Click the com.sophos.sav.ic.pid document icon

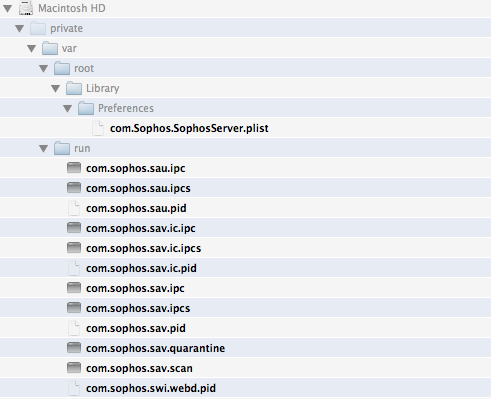(x=74, y=268)
